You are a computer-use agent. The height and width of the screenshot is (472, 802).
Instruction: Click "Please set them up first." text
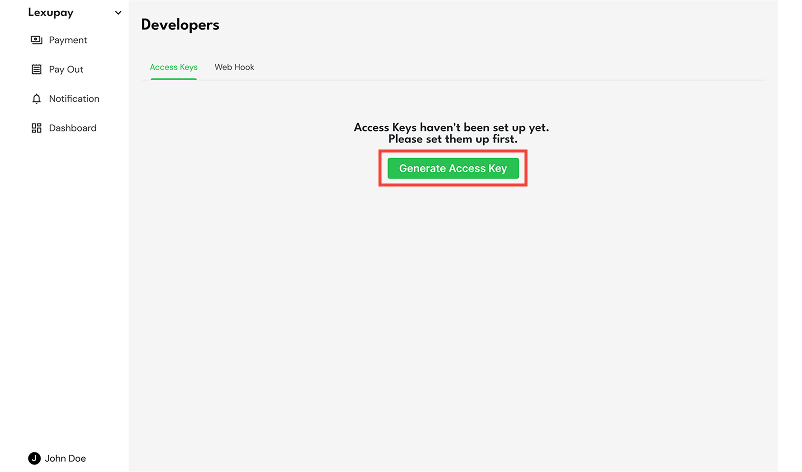tap(453, 139)
